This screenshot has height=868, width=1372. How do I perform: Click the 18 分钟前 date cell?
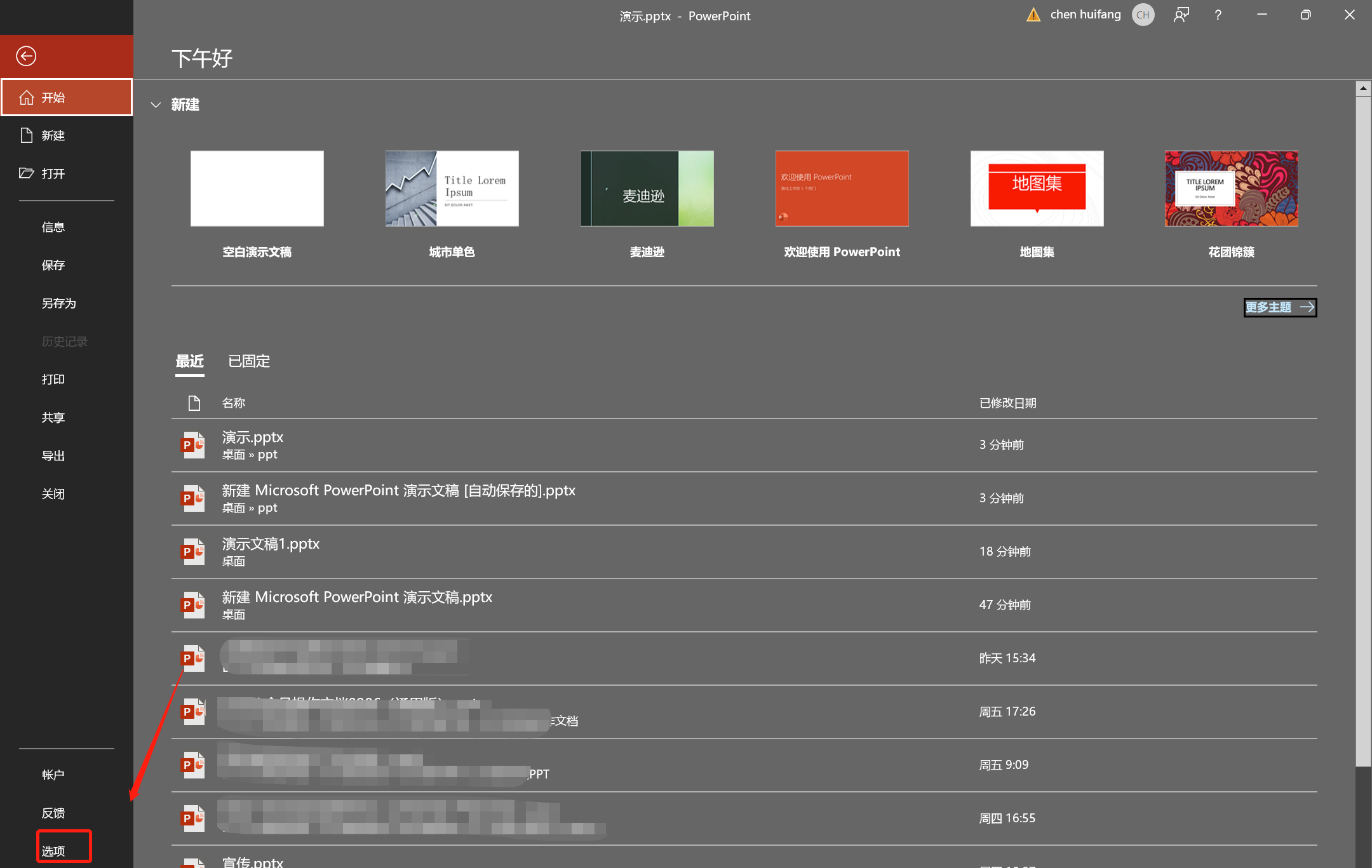coord(1005,552)
